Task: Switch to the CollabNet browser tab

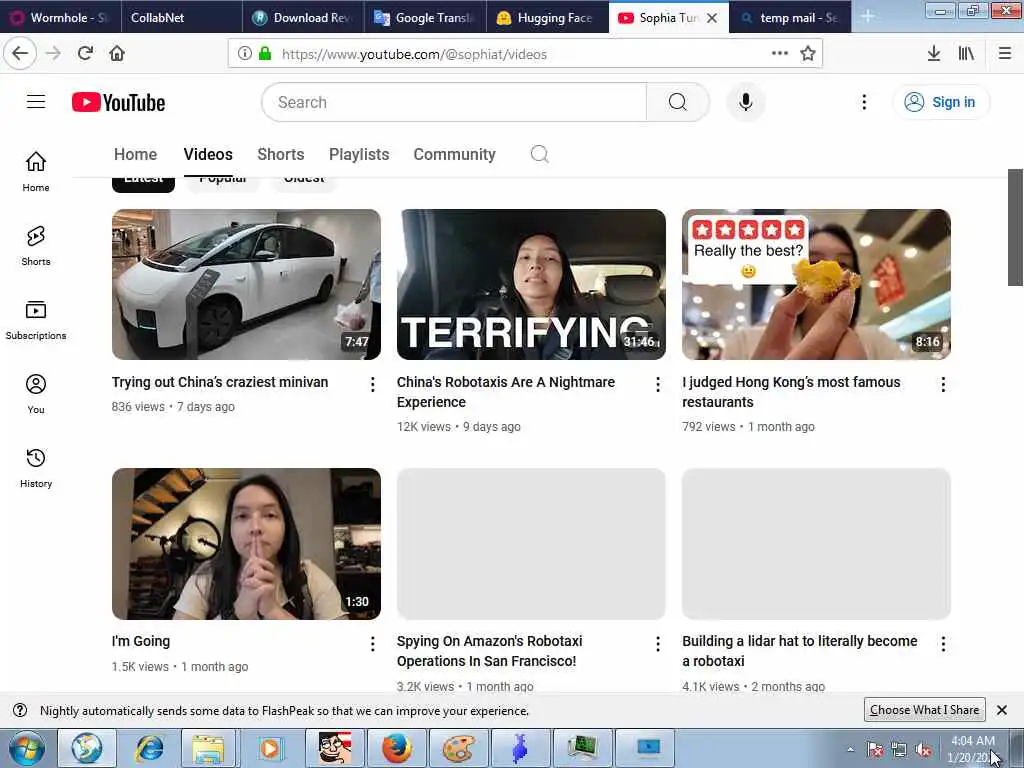Action: pyautogui.click(x=182, y=18)
